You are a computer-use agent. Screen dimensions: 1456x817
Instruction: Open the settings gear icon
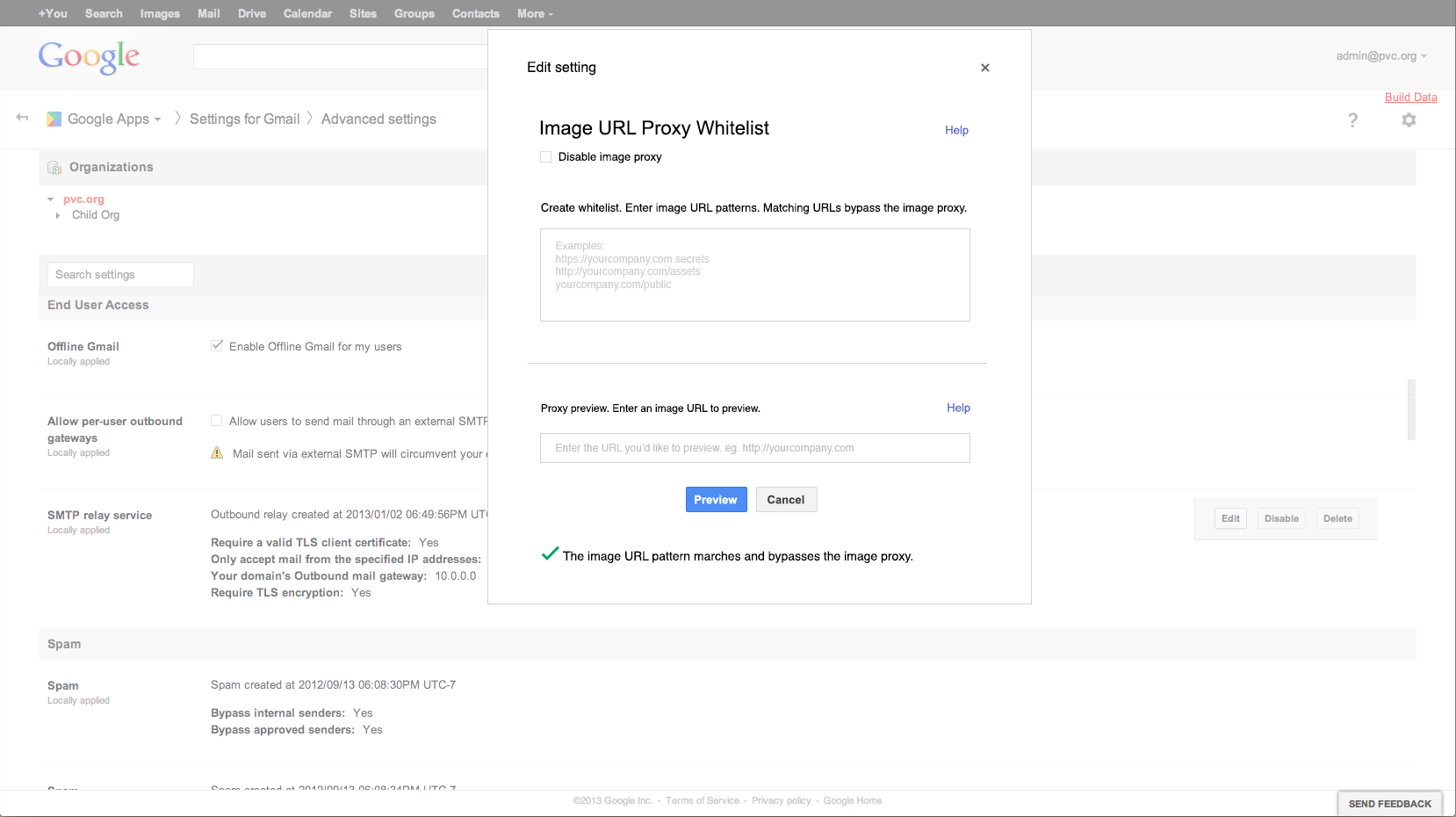click(1409, 119)
